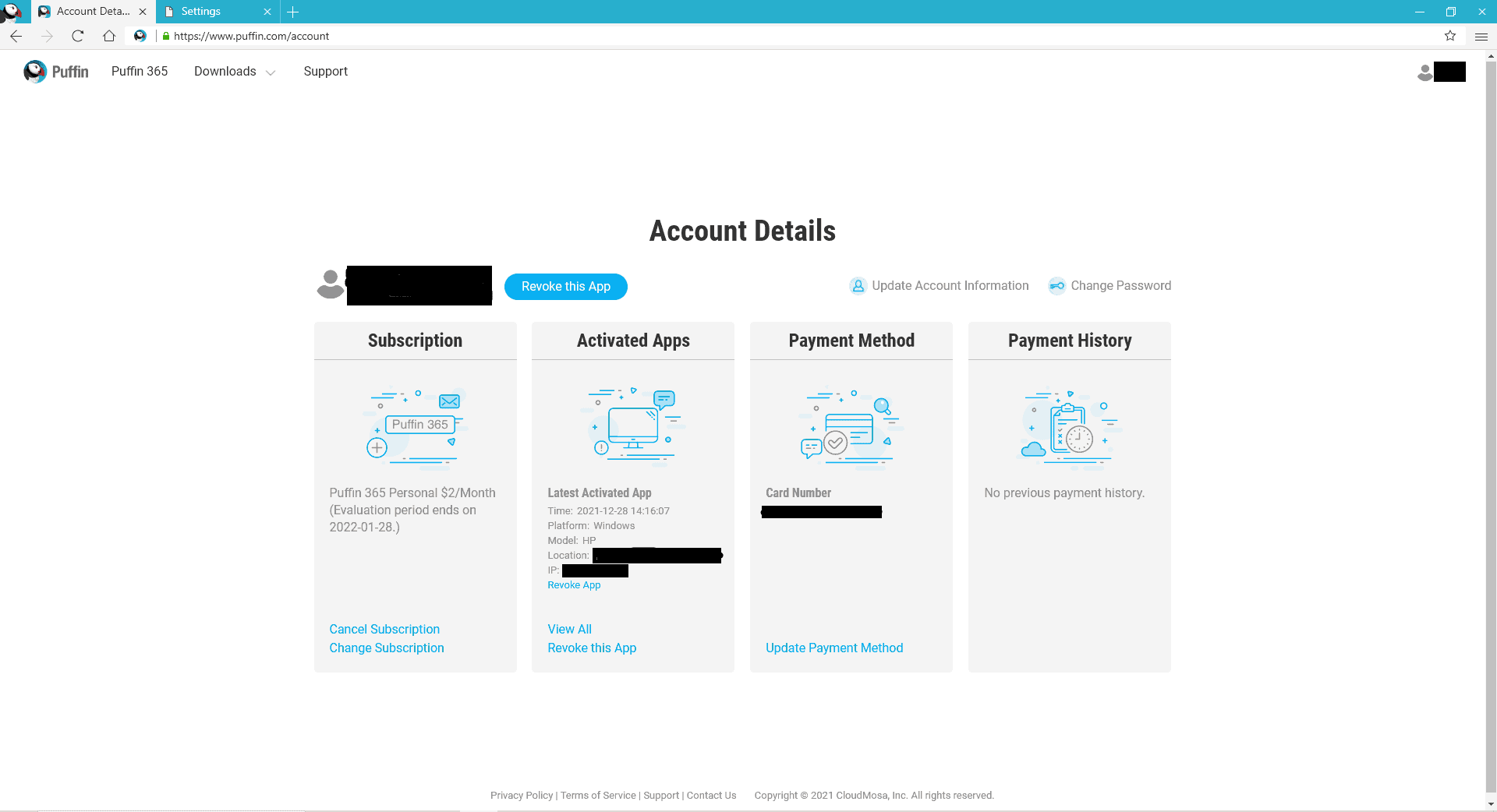
Task: Click Cancel Subscription link
Action: pyautogui.click(x=384, y=629)
